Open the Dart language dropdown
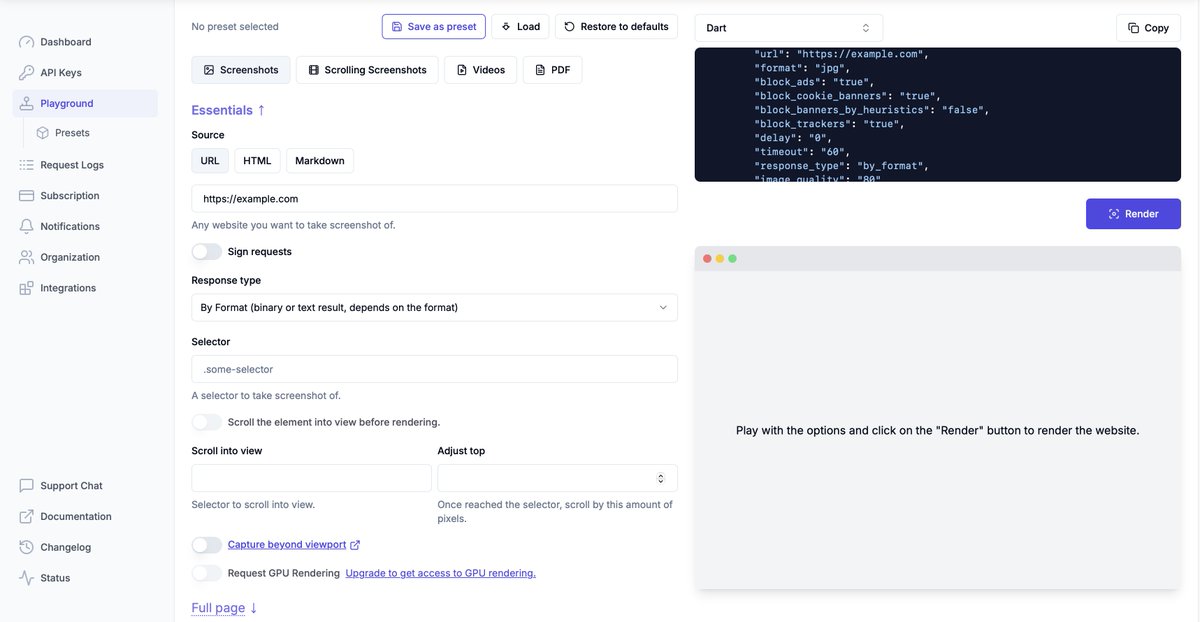 click(x=789, y=28)
